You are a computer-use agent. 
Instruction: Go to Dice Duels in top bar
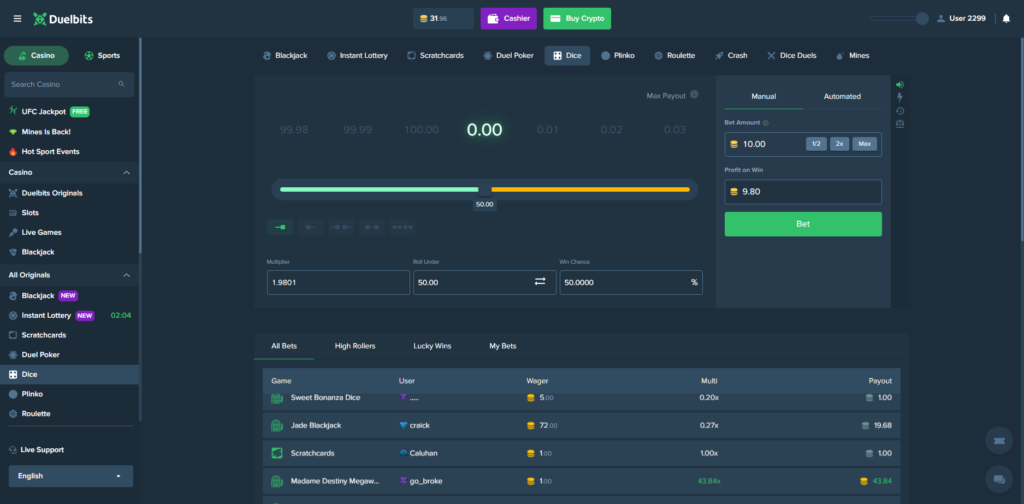point(792,56)
